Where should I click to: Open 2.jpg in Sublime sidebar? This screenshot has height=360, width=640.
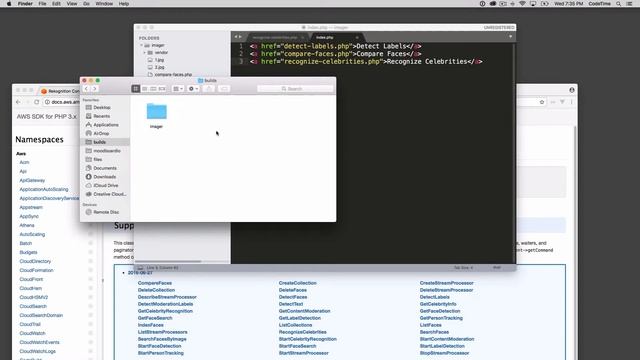click(x=159, y=67)
